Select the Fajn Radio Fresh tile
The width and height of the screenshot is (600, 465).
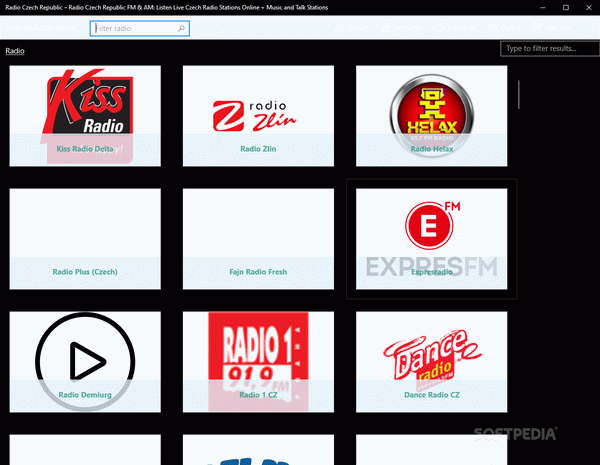click(258, 239)
